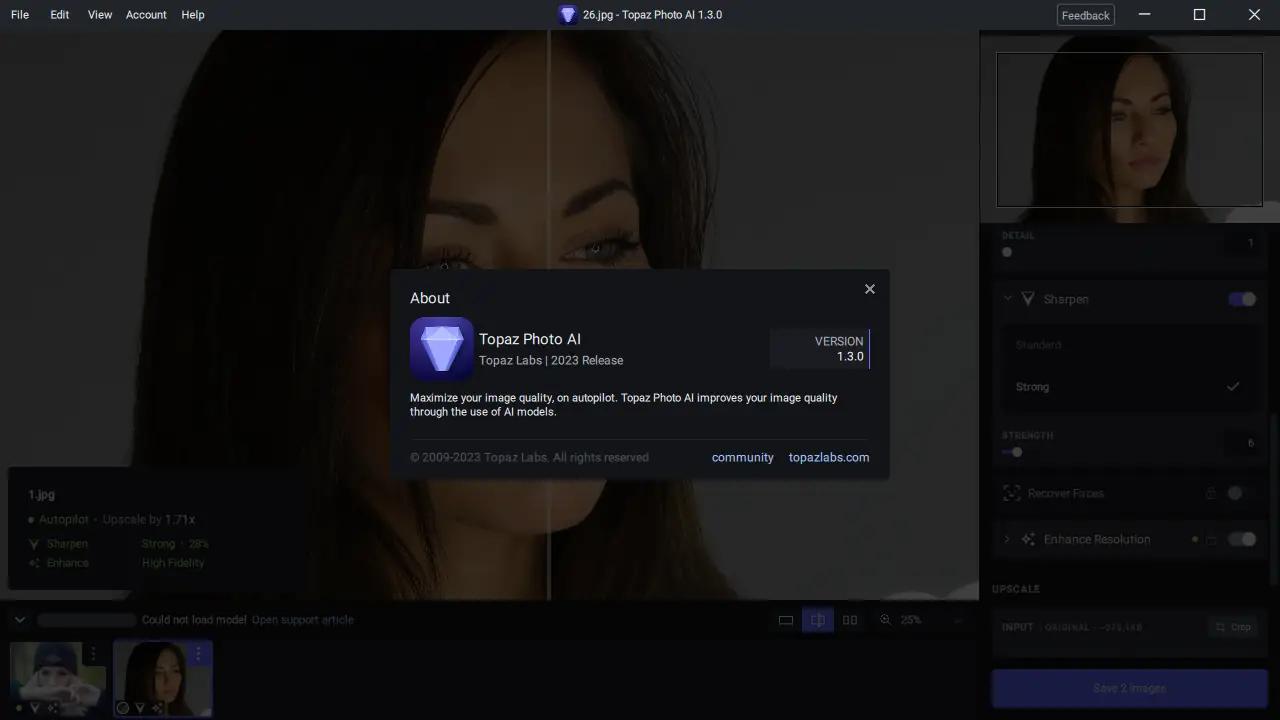Collapse the filmstrip with chevron
Image resolution: width=1280 pixels, height=720 pixels.
click(20, 620)
